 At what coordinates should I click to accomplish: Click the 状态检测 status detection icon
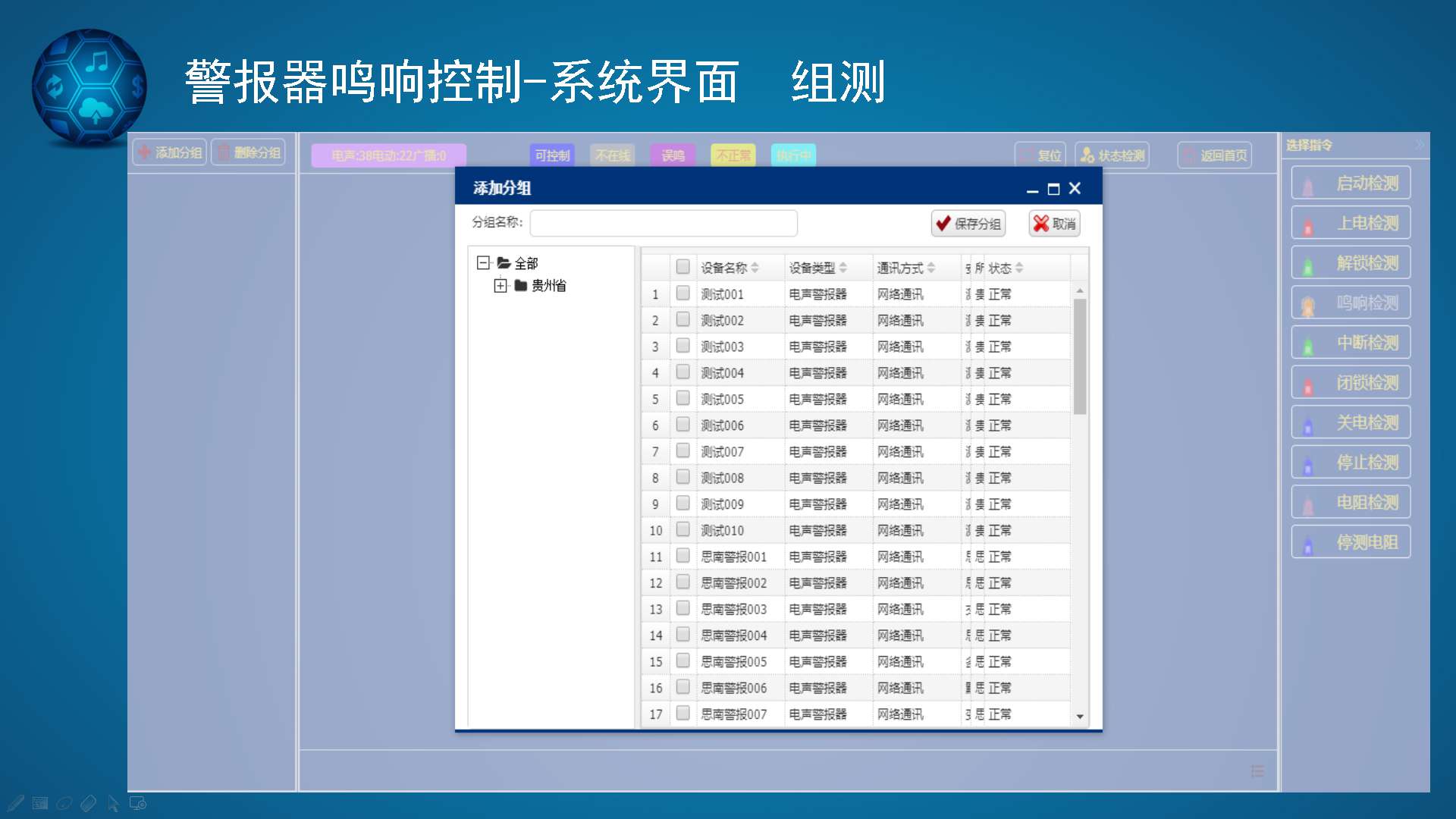pos(1087,155)
